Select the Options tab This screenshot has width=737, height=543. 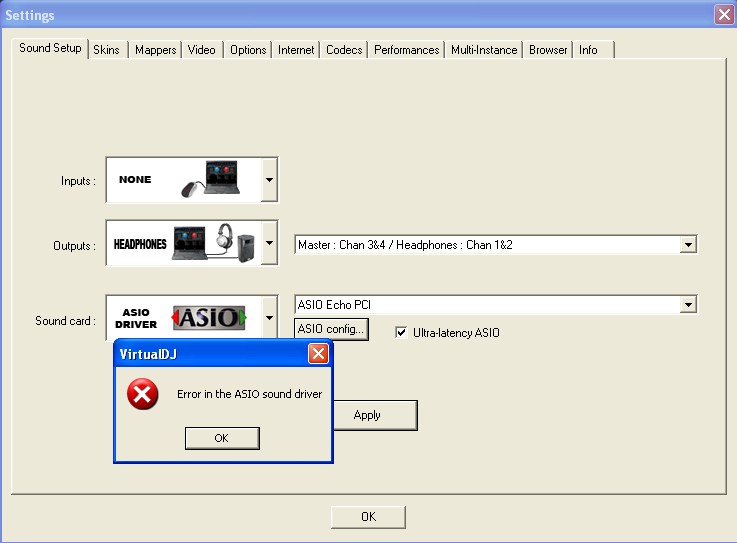pyautogui.click(x=248, y=50)
